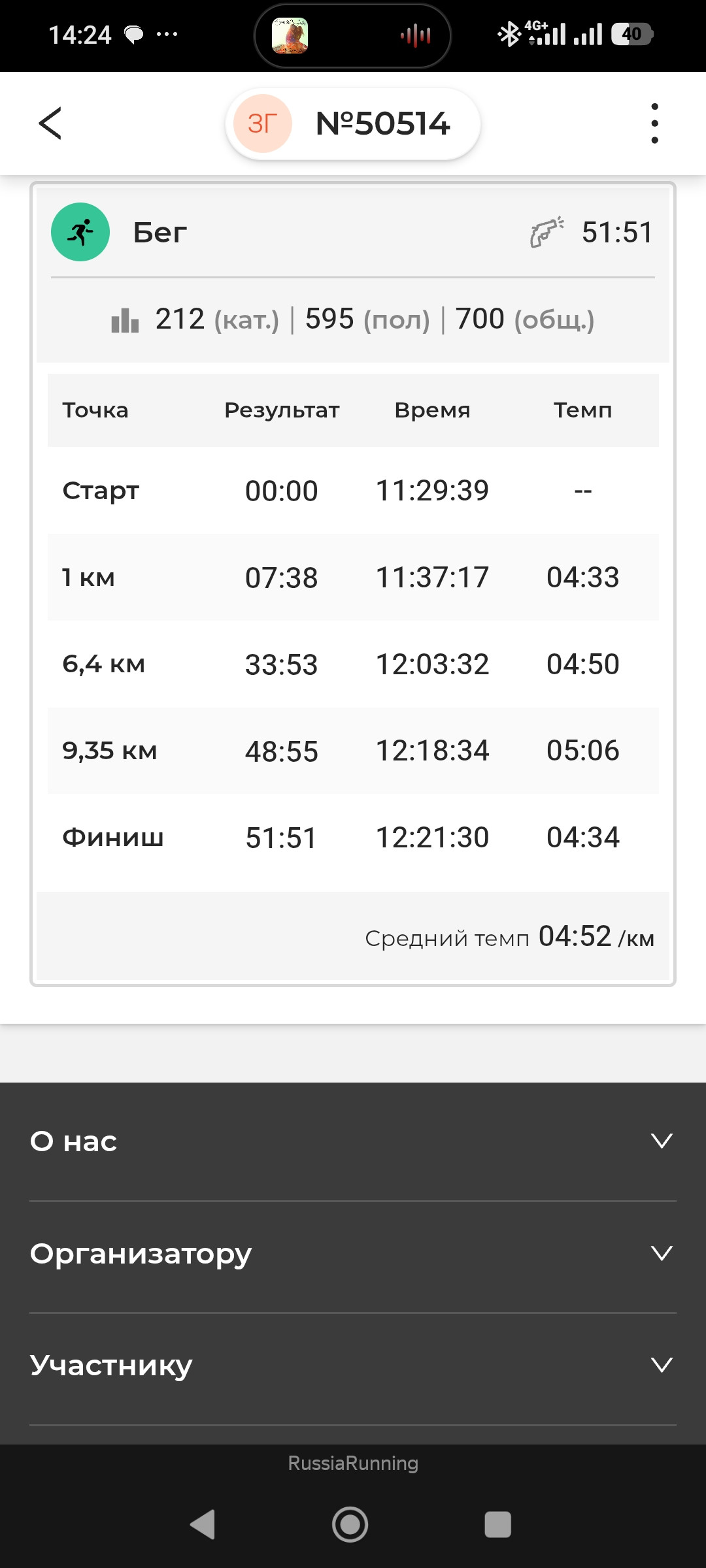Open recent apps with square button
The height and width of the screenshot is (1568, 706).
point(497,1524)
